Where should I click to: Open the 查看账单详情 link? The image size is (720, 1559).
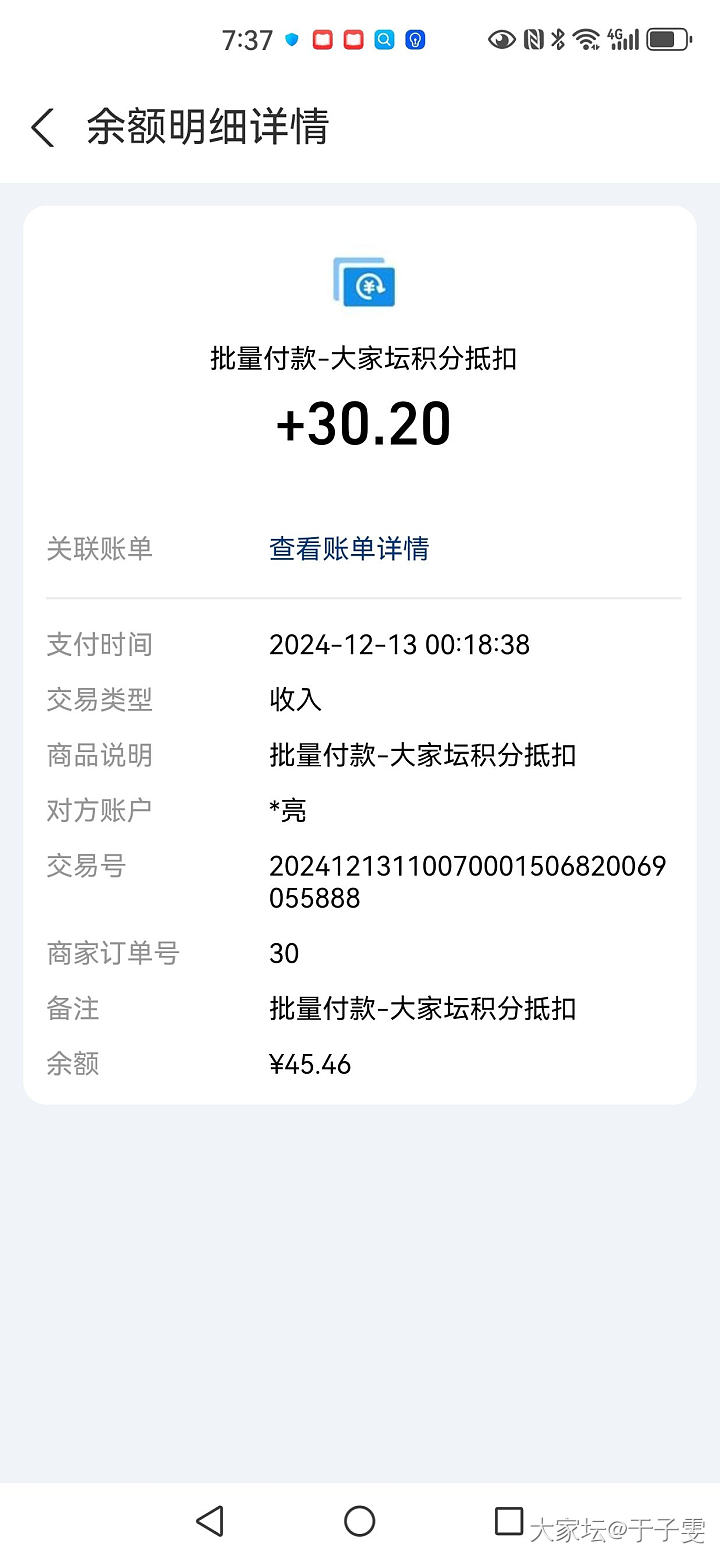349,548
